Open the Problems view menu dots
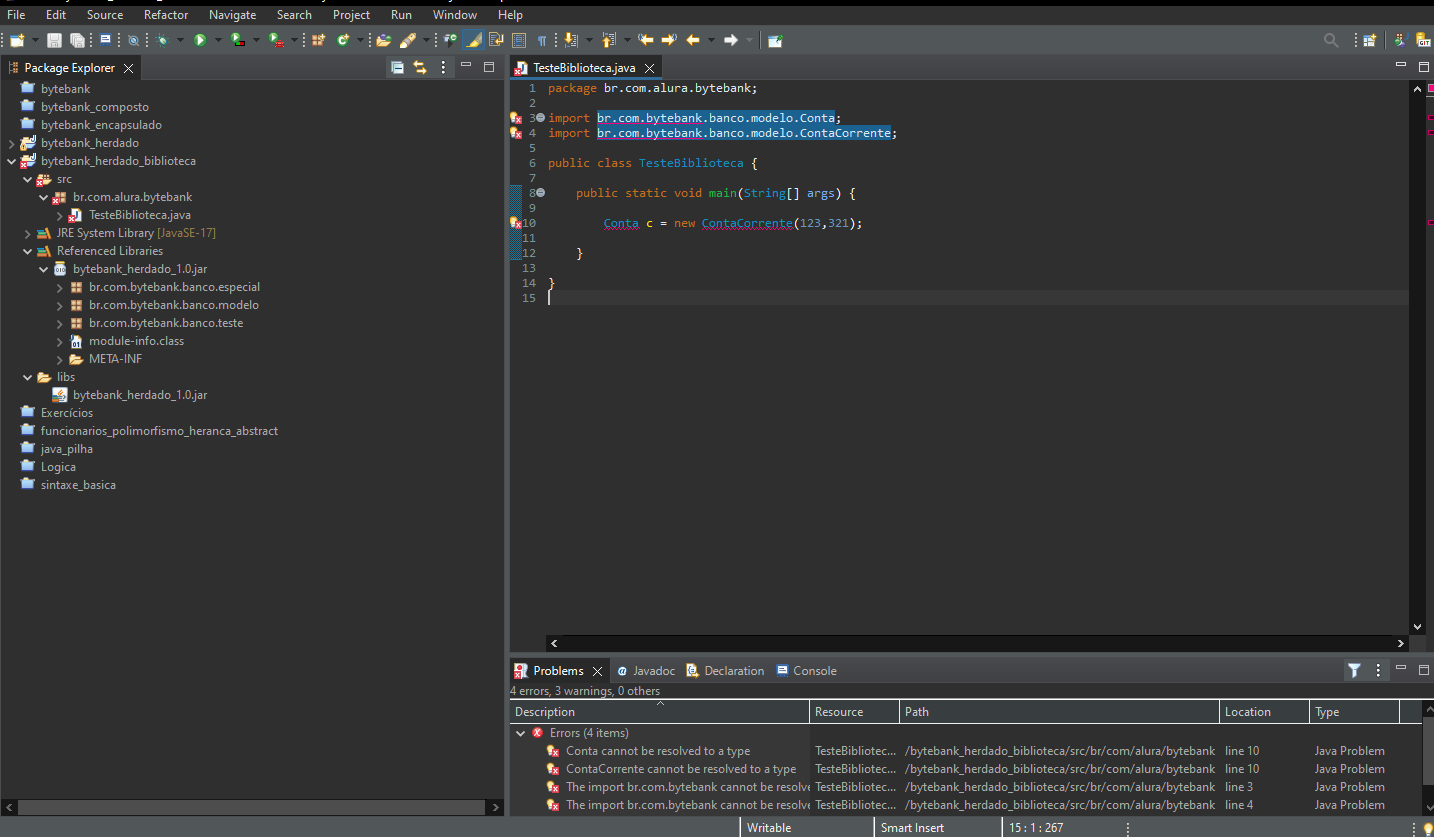 coord(1378,670)
